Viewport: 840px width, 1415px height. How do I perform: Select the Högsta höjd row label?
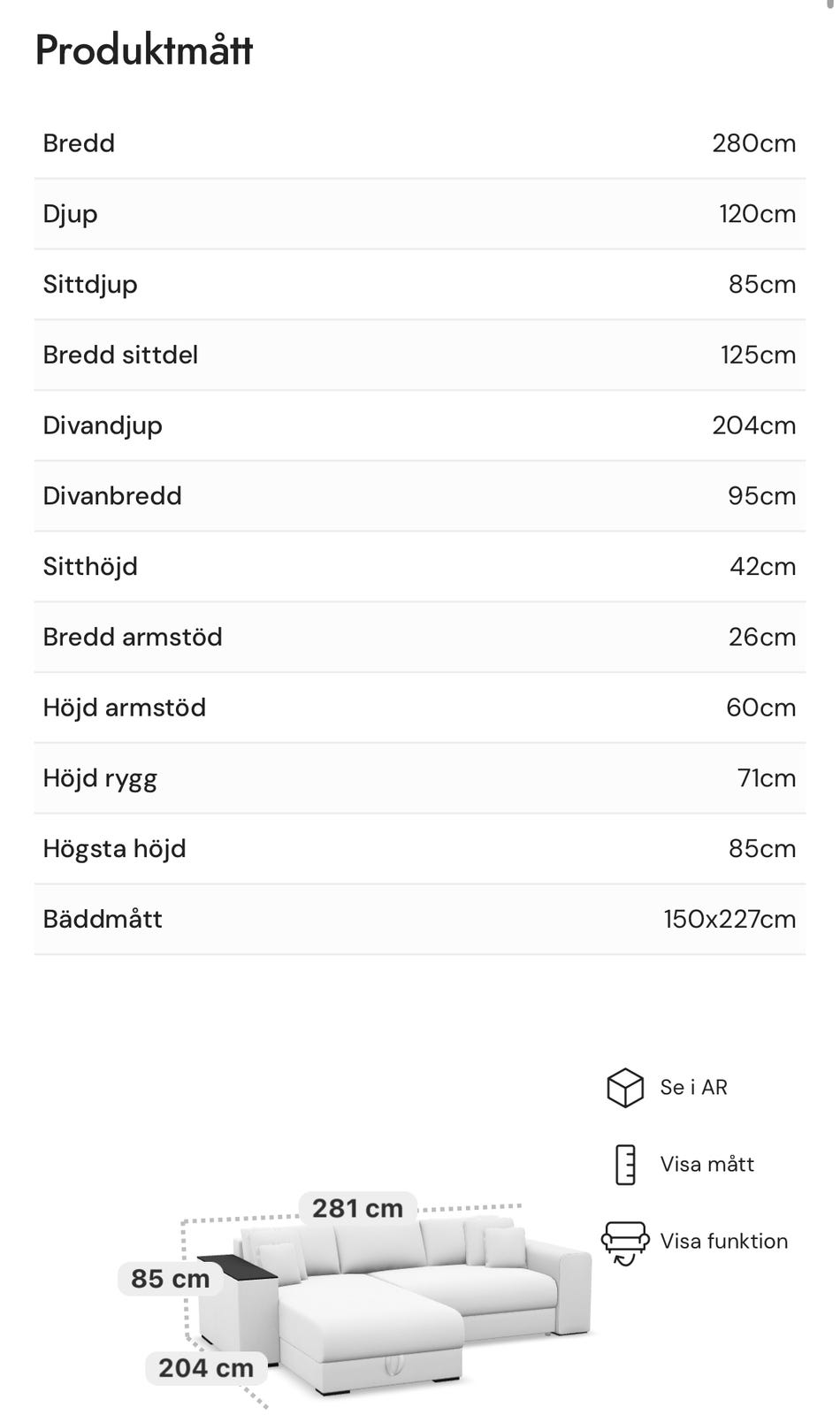(x=114, y=849)
